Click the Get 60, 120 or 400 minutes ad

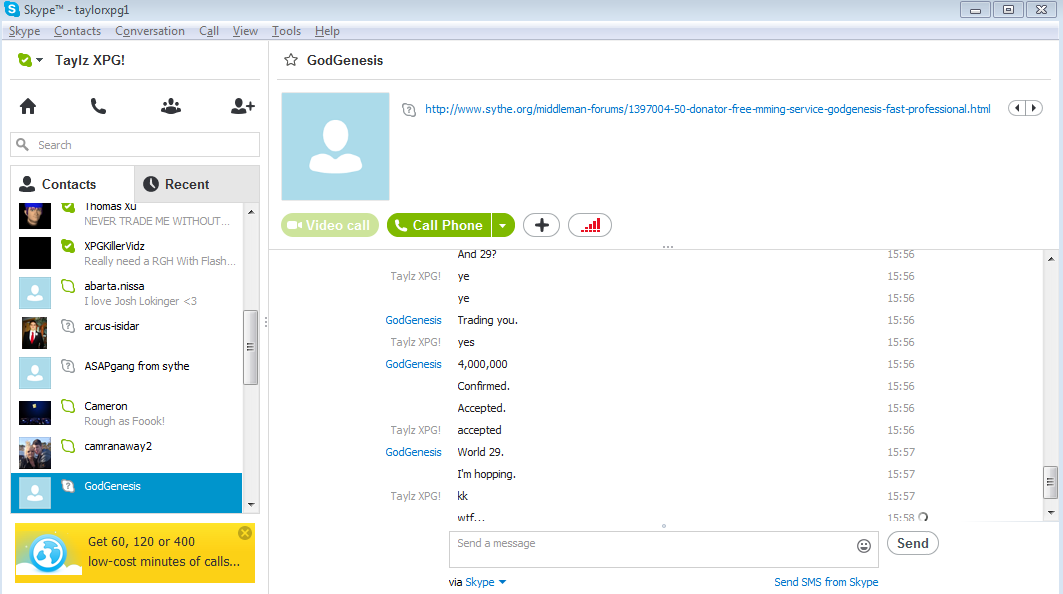tap(135, 553)
